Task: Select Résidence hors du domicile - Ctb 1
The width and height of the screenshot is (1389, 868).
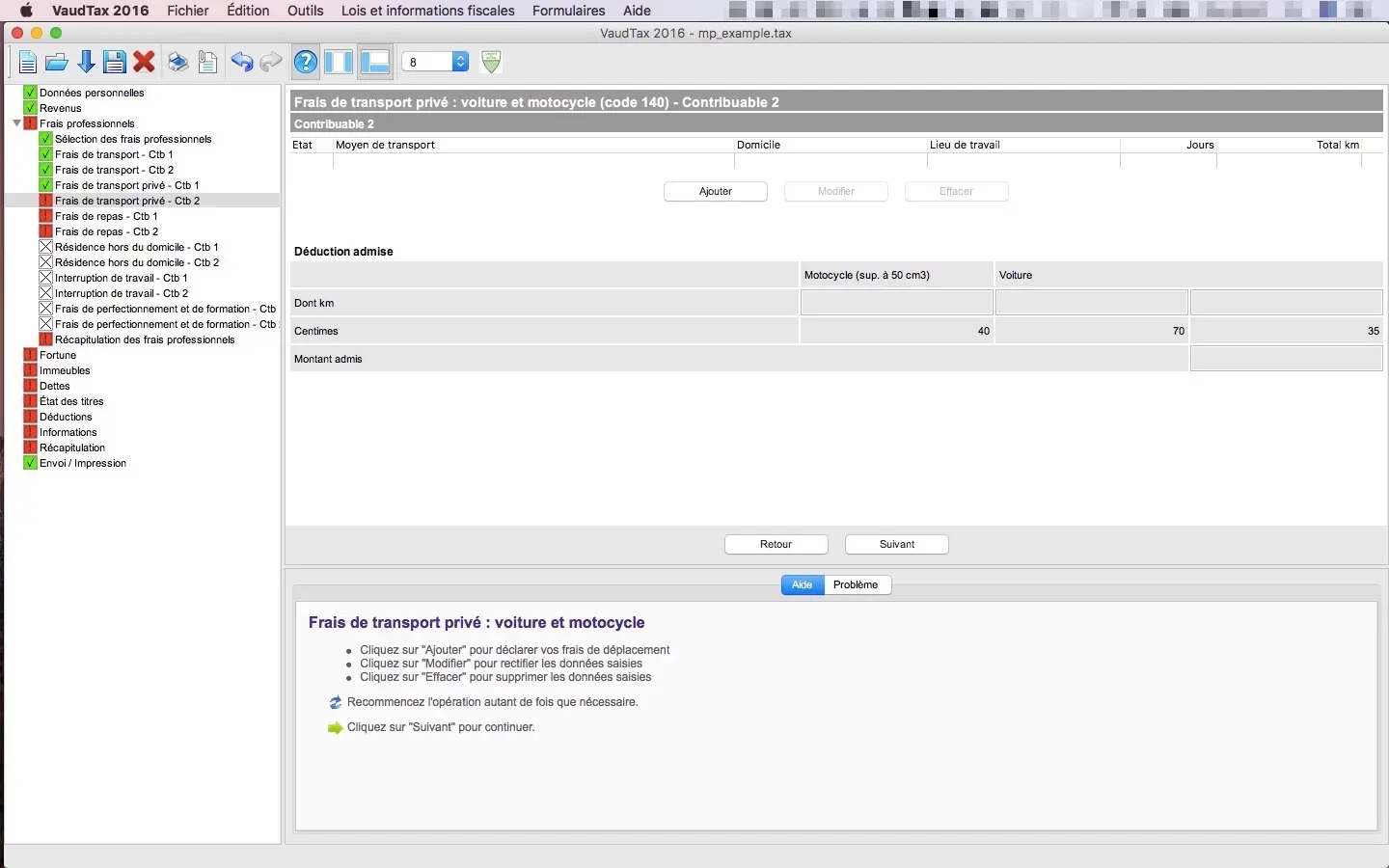Action: click(x=137, y=247)
